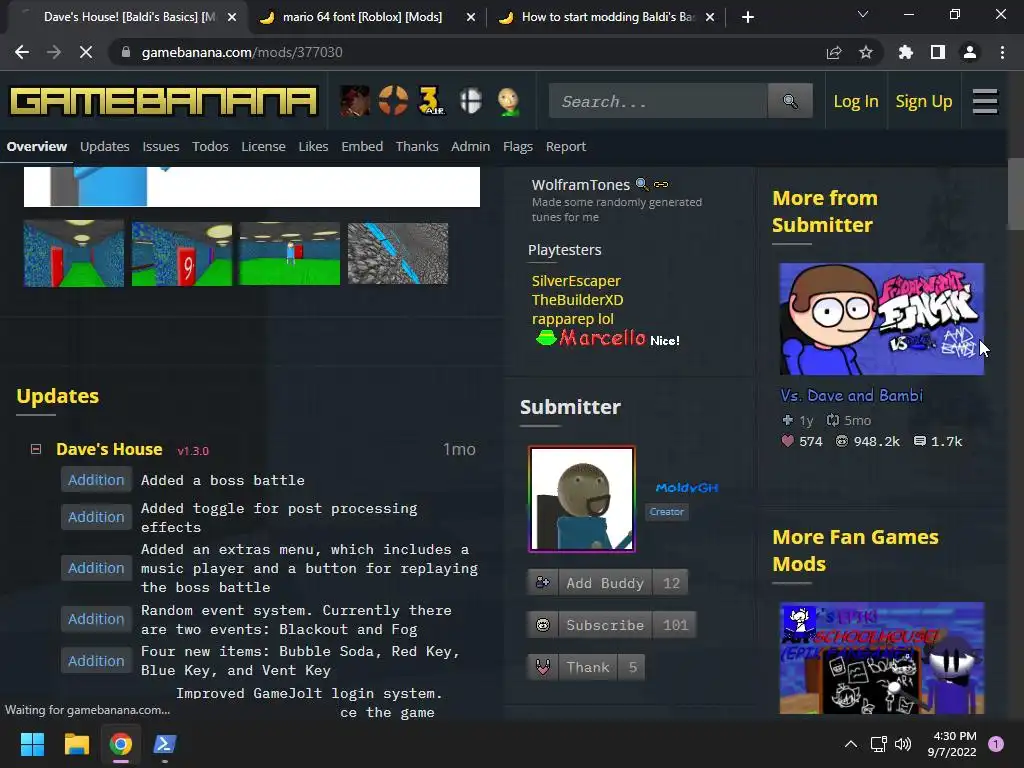Collapse the Dave's House update entry
Image resolution: width=1024 pixels, height=768 pixels.
pyautogui.click(x=36, y=449)
